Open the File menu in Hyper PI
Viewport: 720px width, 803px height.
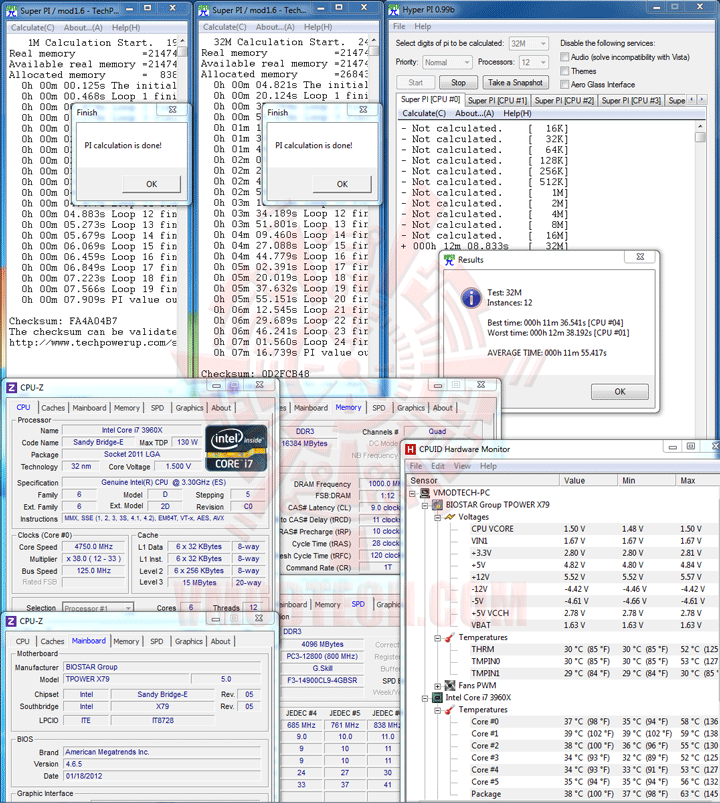(399, 27)
